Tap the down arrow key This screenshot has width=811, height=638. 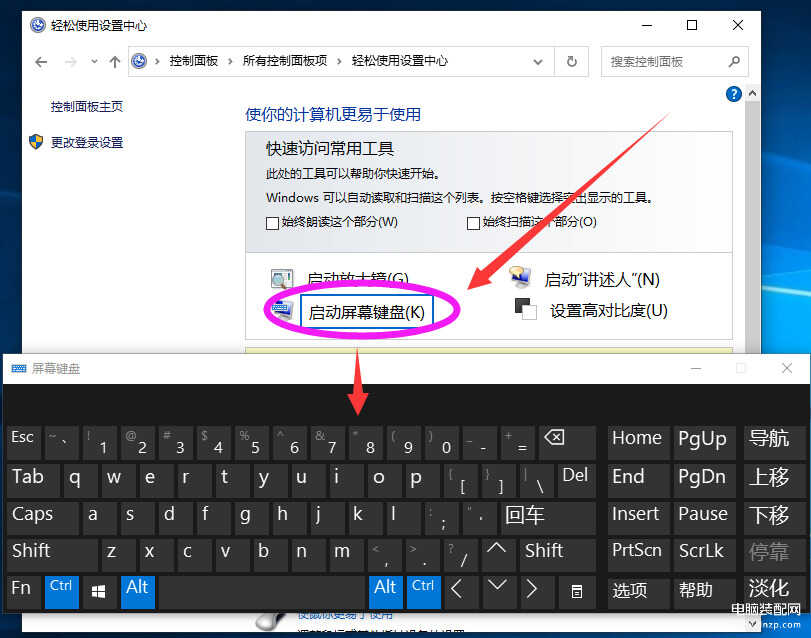(x=499, y=593)
